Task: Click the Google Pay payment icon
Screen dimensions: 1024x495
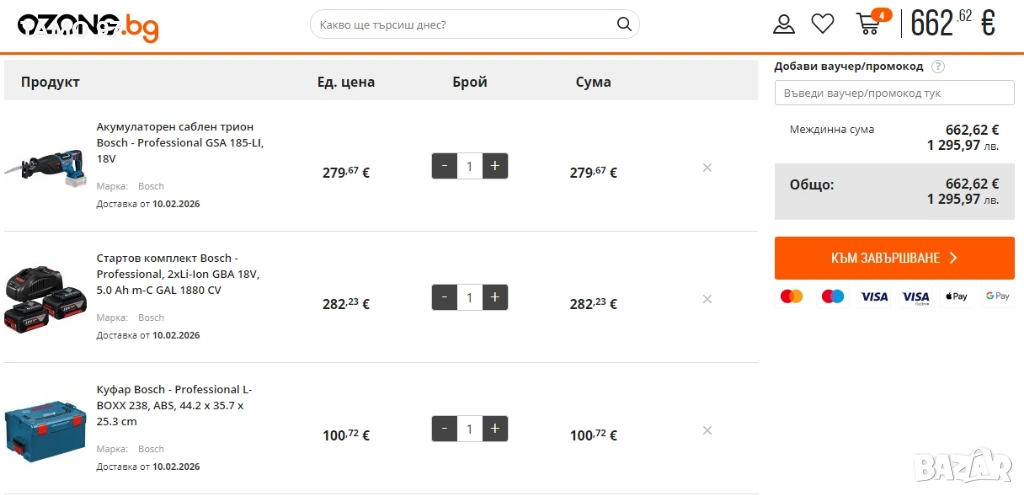Action: pos(998,296)
